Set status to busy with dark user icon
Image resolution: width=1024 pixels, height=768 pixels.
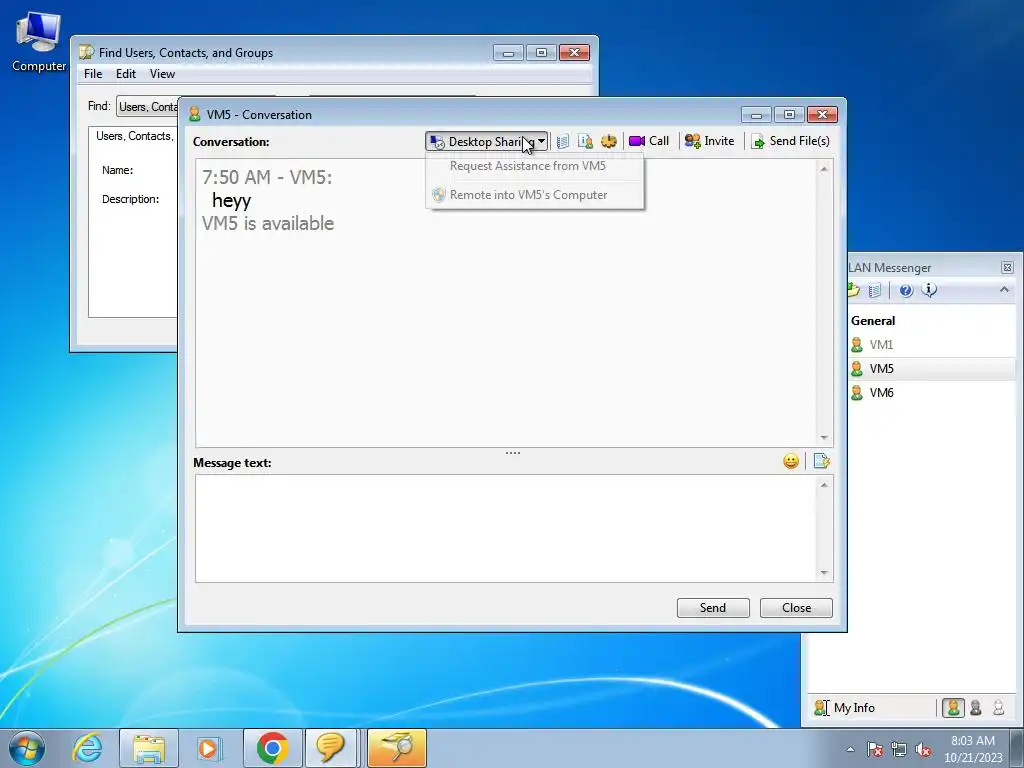(x=976, y=708)
